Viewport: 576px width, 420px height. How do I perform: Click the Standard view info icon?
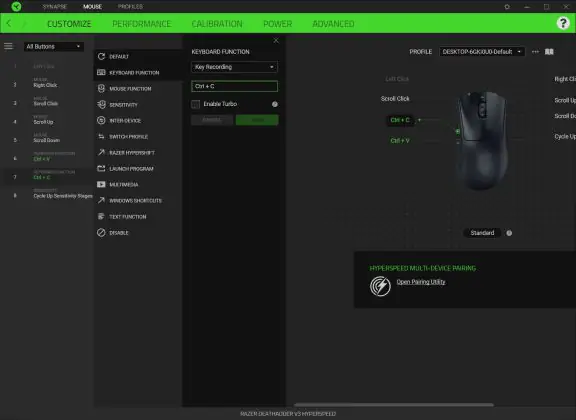(509, 233)
